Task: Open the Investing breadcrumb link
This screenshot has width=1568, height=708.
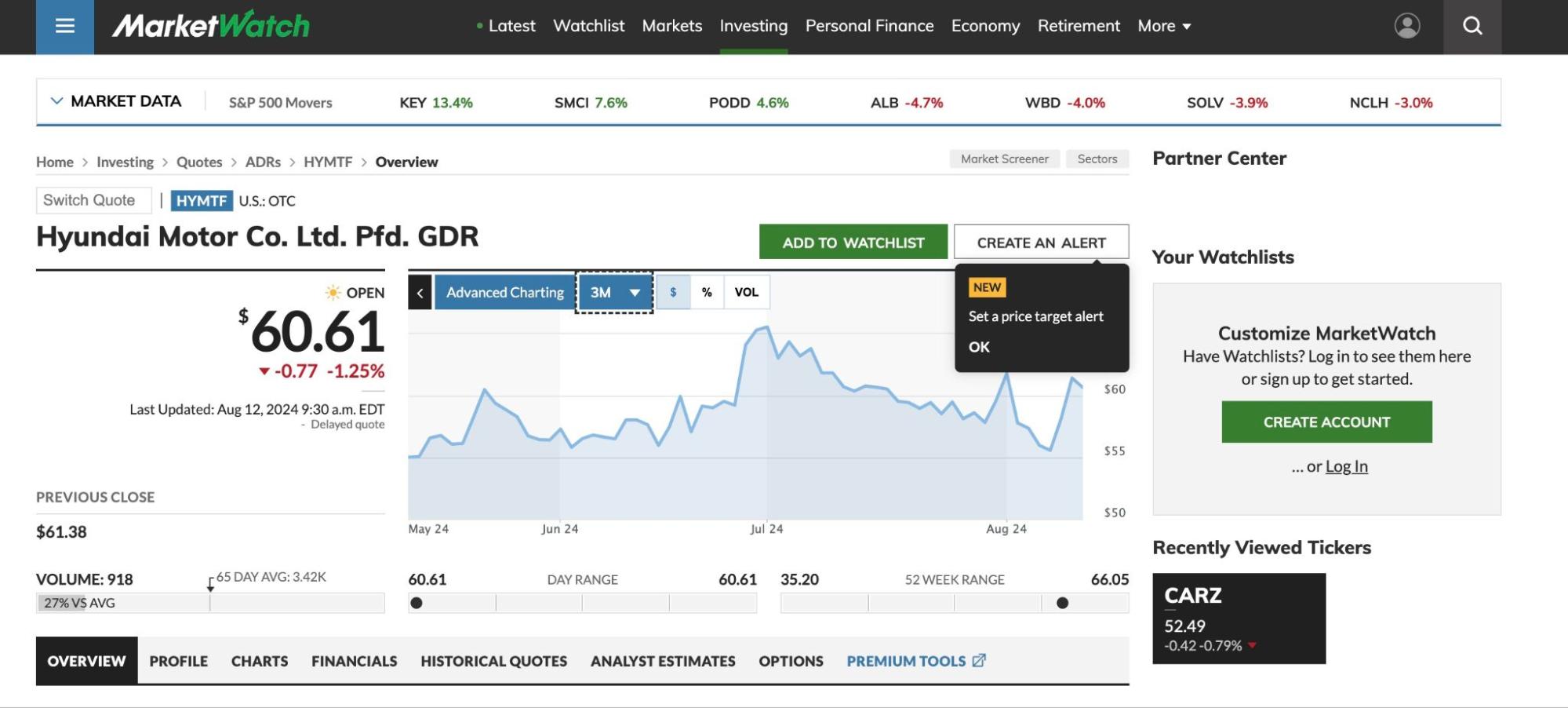Action: (x=125, y=162)
